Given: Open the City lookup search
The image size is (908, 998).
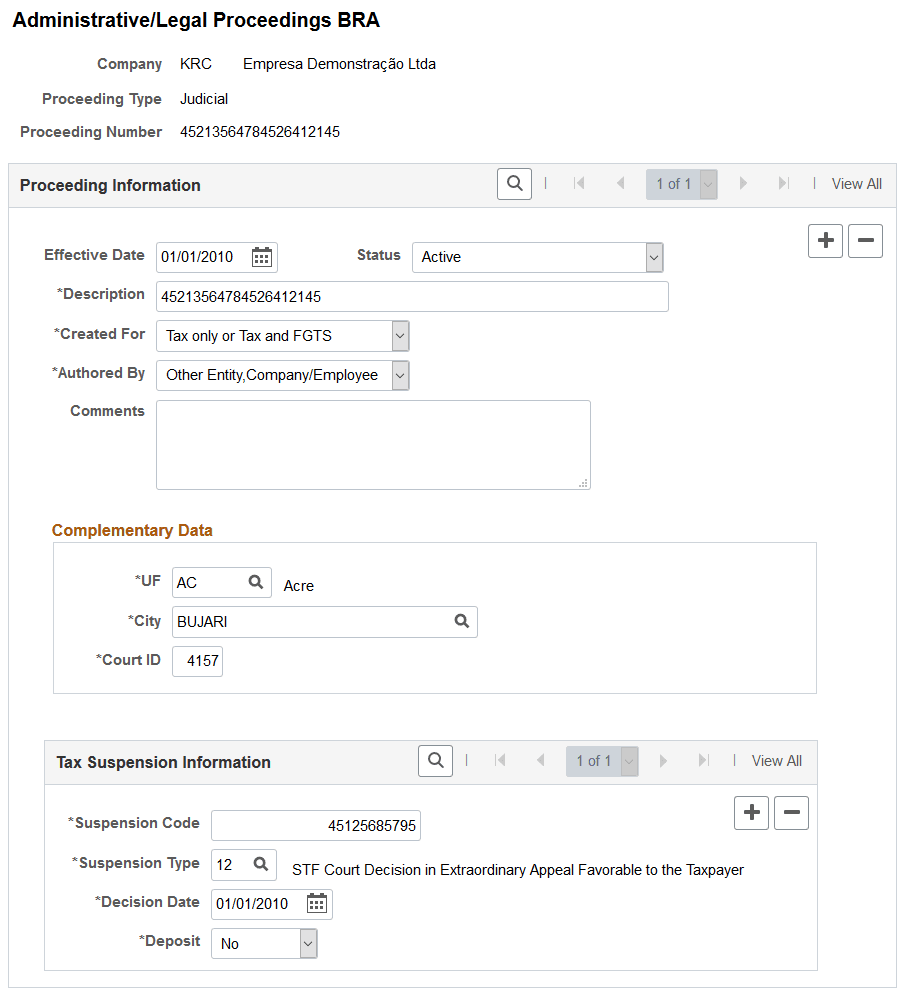Looking at the screenshot, I should [x=461, y=621].
